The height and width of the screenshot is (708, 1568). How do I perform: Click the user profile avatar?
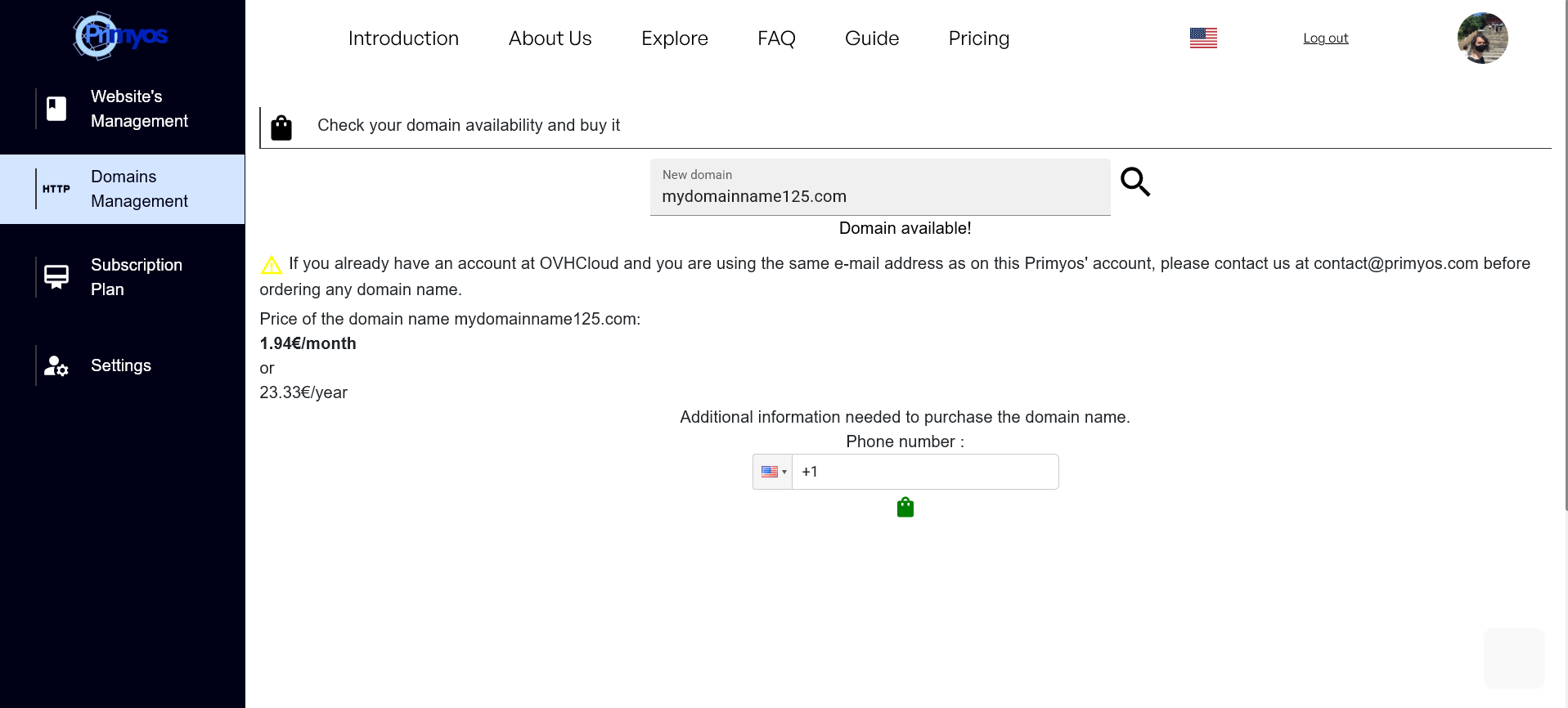tap(1482, 38)
